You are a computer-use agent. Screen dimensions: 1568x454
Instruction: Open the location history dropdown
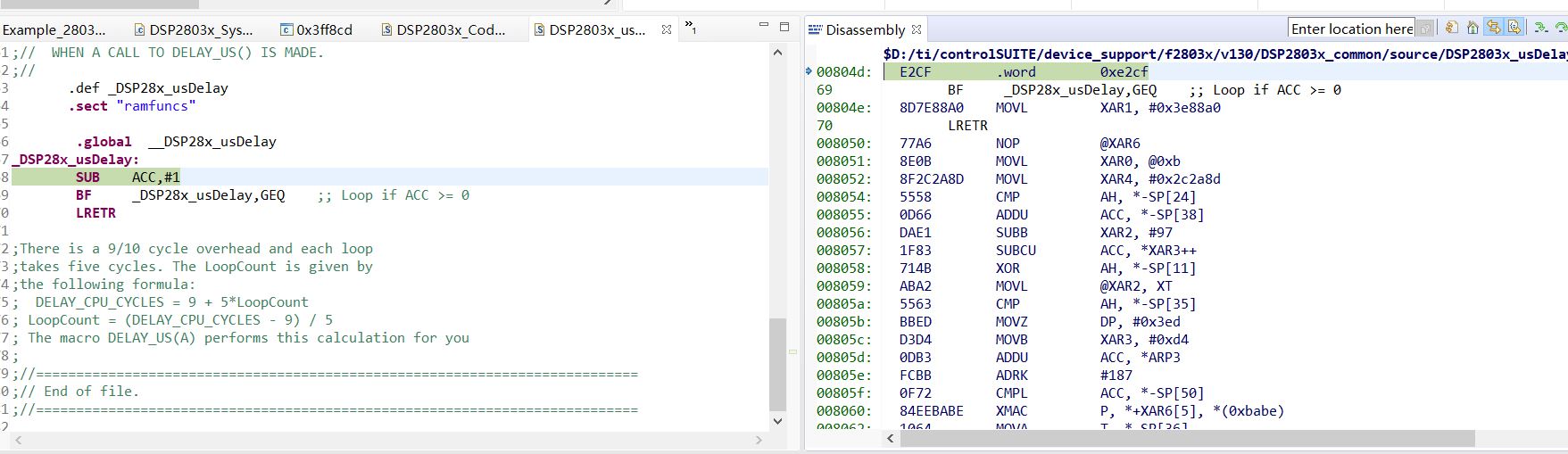coord(1425,29)
